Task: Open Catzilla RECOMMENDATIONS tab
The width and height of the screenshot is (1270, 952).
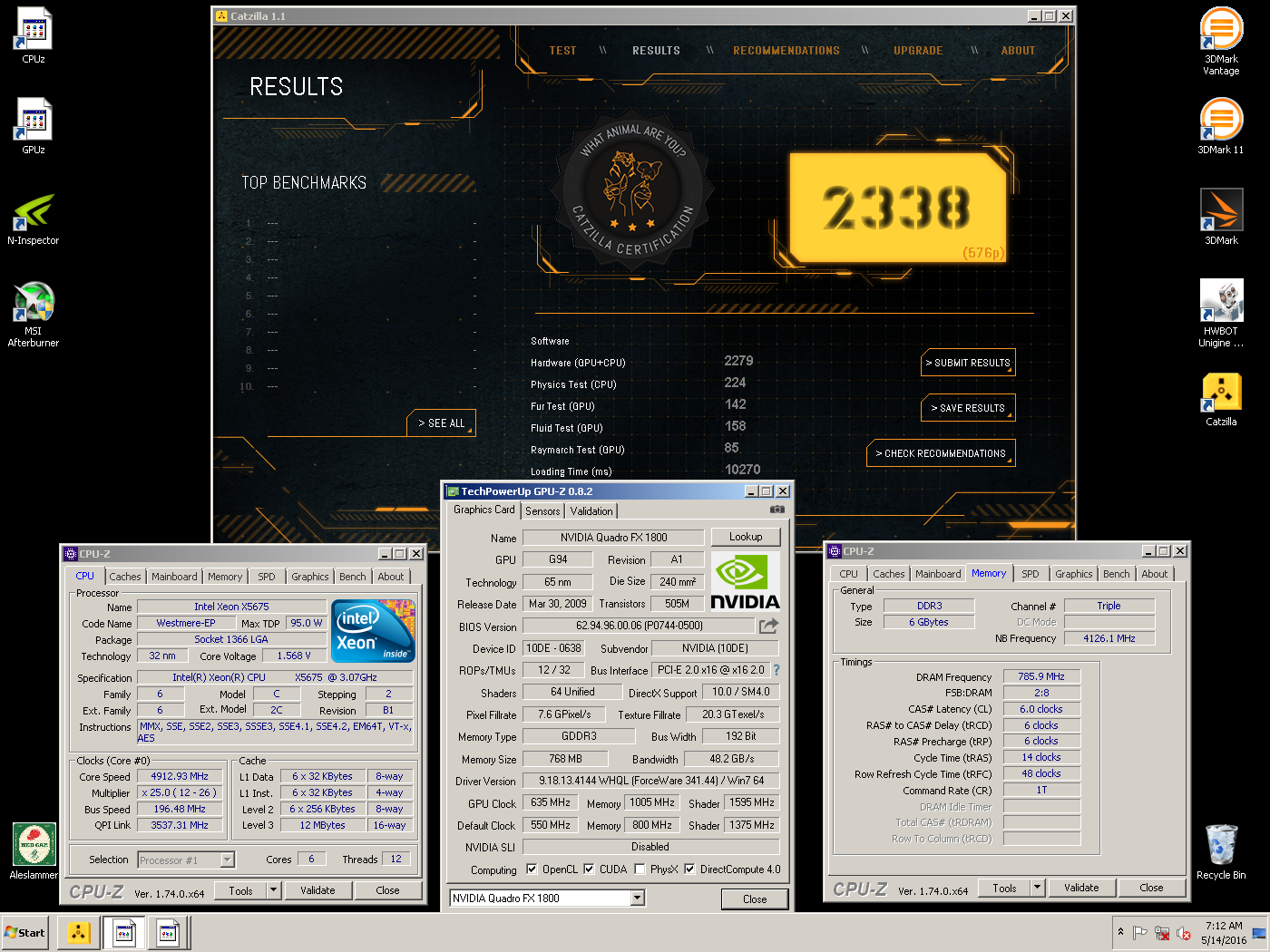Action: [786, 51]
